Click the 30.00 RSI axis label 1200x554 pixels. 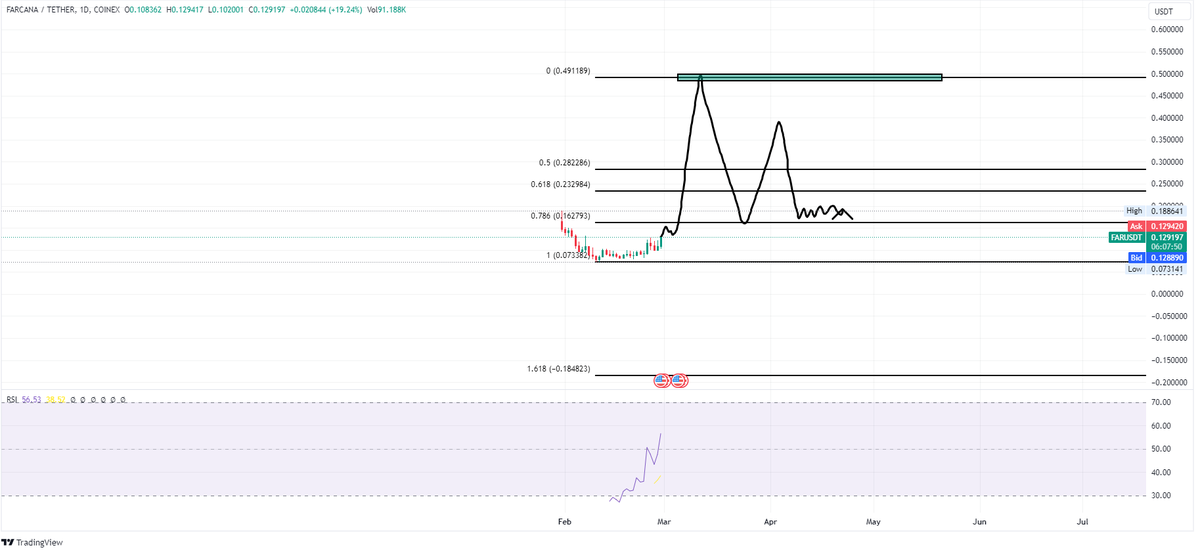tap(1163, 495)
